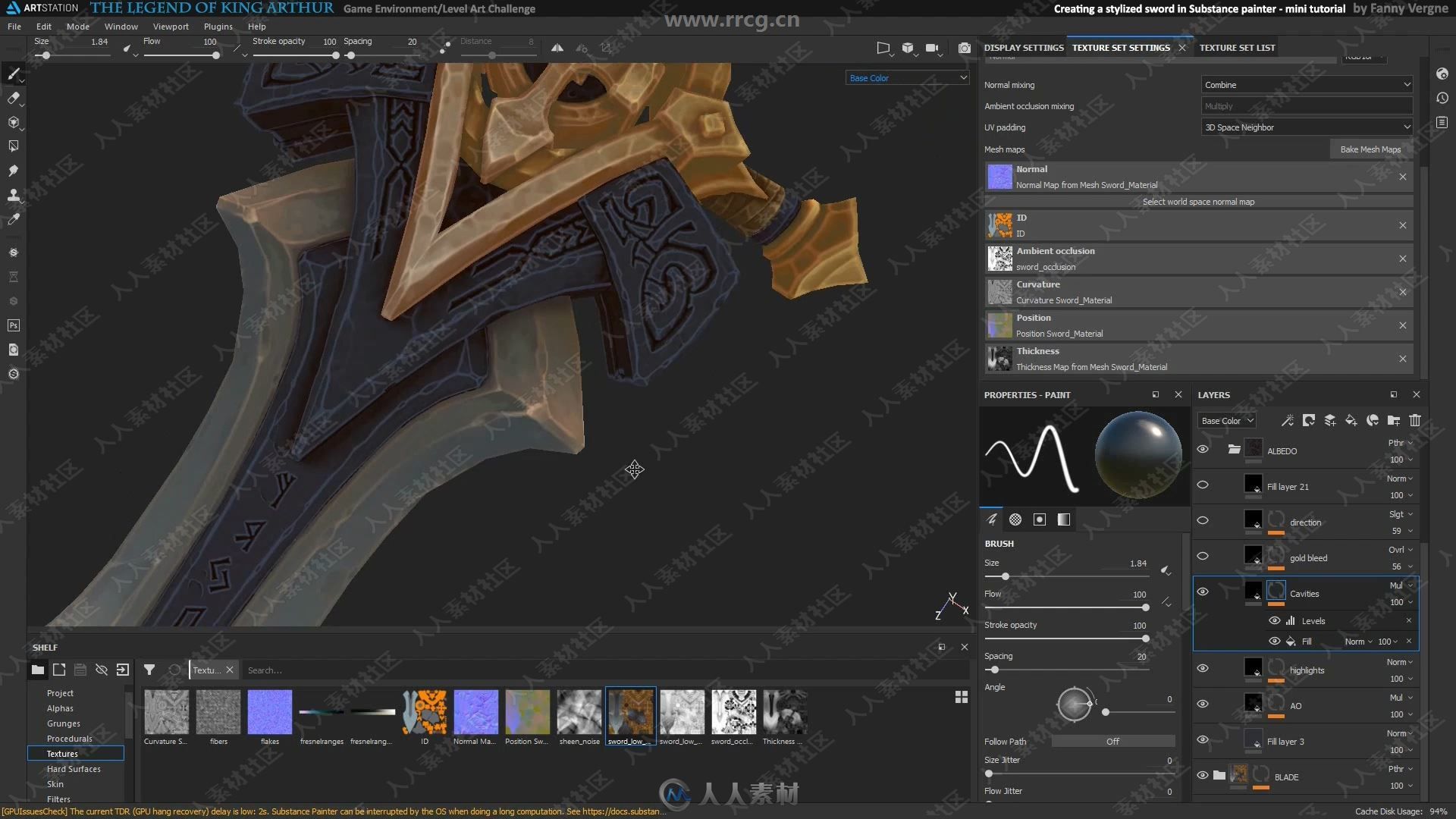The height and width of the screenshot is (819, 1456).
Task: Toggle visibility of the AO layer
Action: 1203,702
